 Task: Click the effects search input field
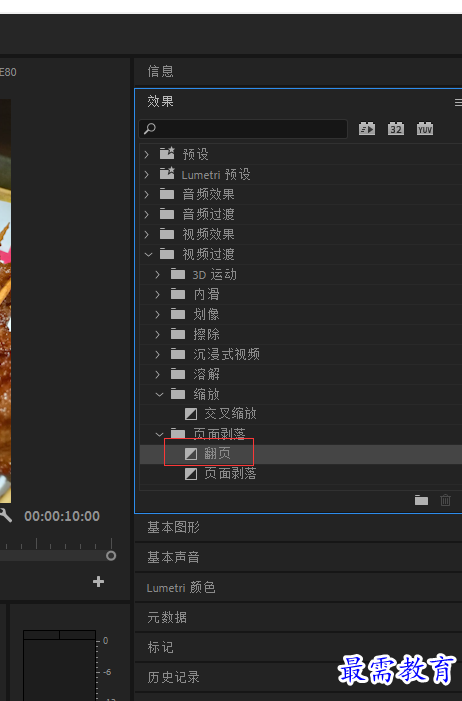click(x=243, y=129)
